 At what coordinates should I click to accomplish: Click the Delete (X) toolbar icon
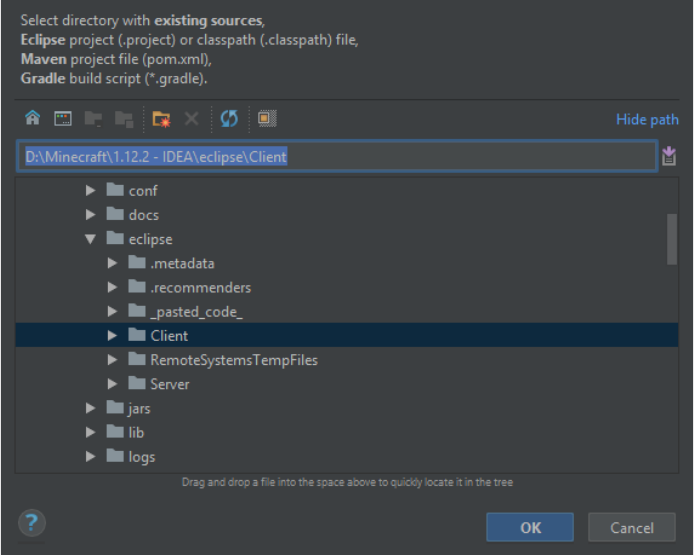(191, 119)
